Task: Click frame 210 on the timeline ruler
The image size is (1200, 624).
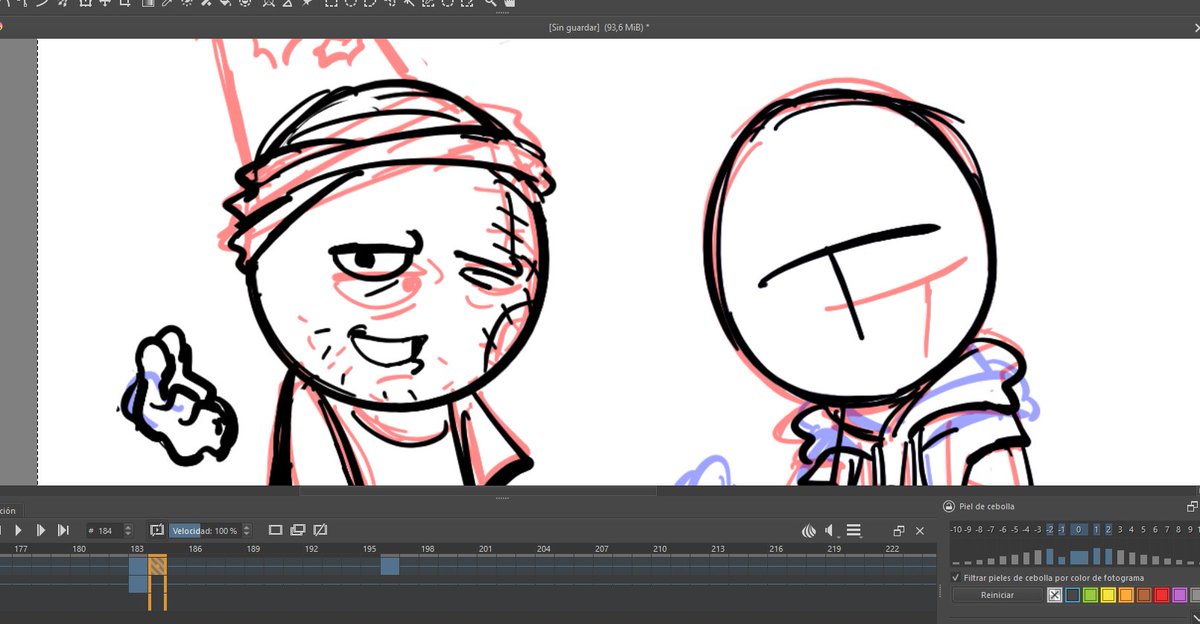Action: coord(660,549)
